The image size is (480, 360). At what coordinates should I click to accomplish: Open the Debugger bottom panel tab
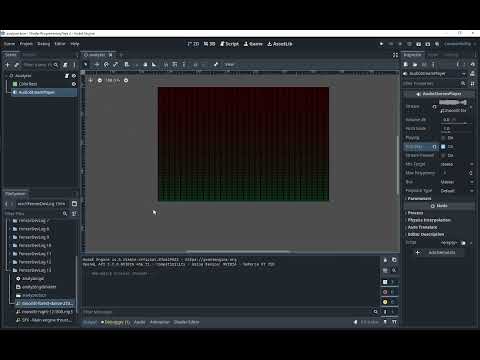point(115,322)
